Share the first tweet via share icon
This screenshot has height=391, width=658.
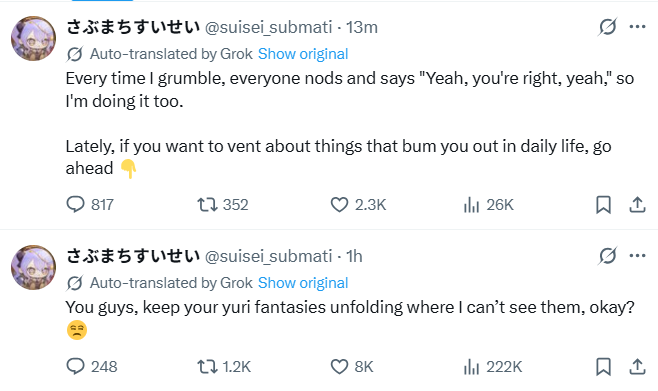pyautogui.click(x=637, y=205)
